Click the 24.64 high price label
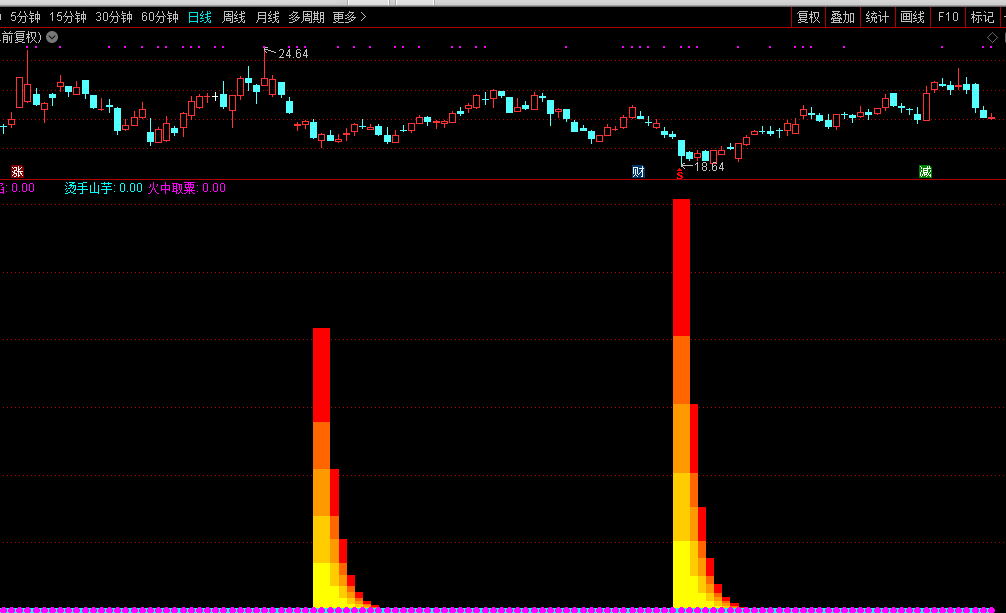1006x613 pixels. click(x=293, y=54)
